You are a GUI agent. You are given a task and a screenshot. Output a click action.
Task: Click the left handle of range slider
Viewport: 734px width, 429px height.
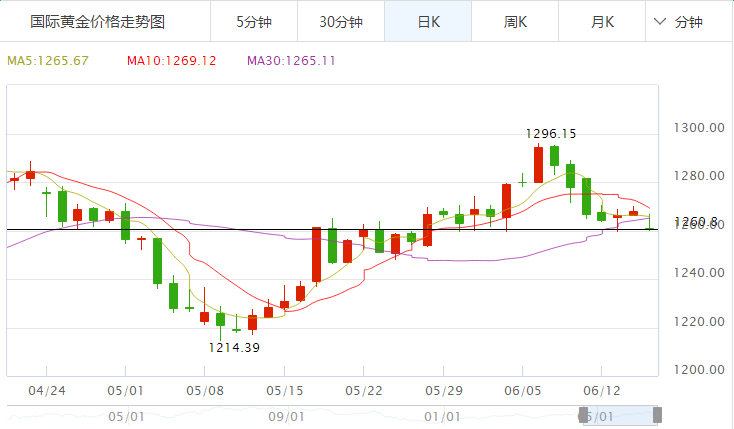click(585, 414)
